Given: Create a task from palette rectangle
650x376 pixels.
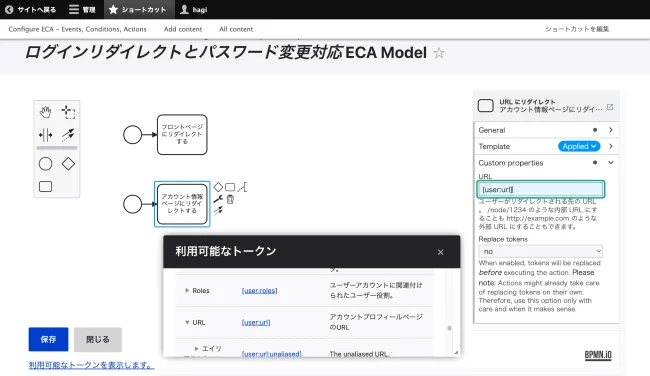Looking at the screenshot, I should (x=46, y=187).
